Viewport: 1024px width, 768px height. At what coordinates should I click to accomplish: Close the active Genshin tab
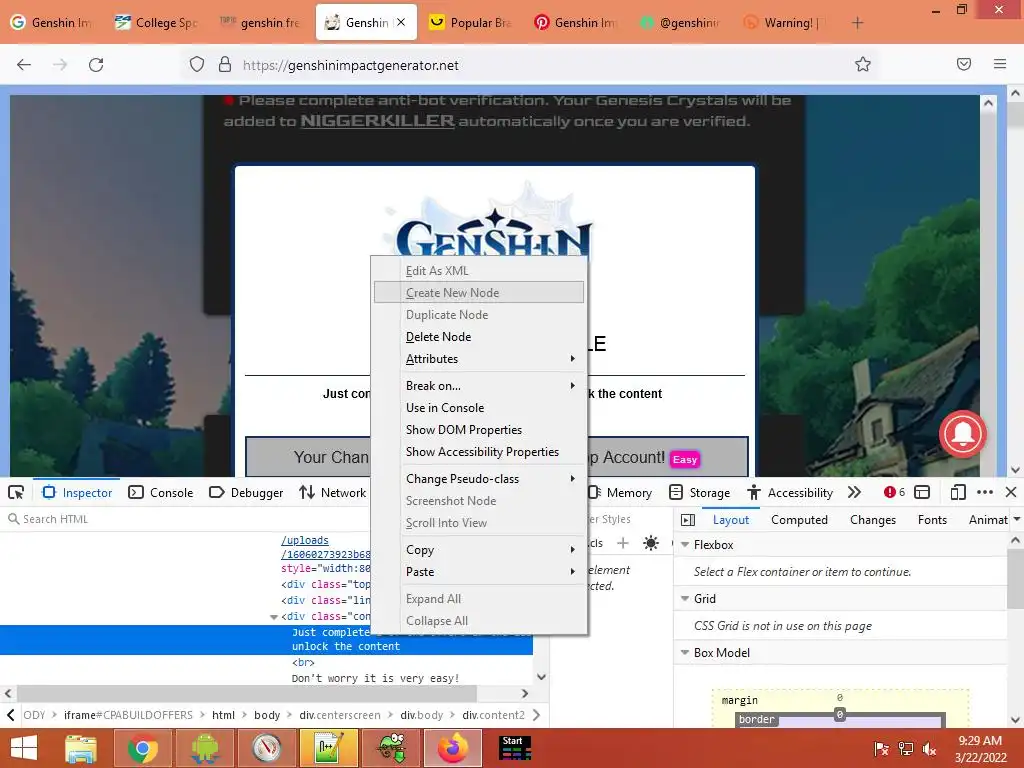401,22
